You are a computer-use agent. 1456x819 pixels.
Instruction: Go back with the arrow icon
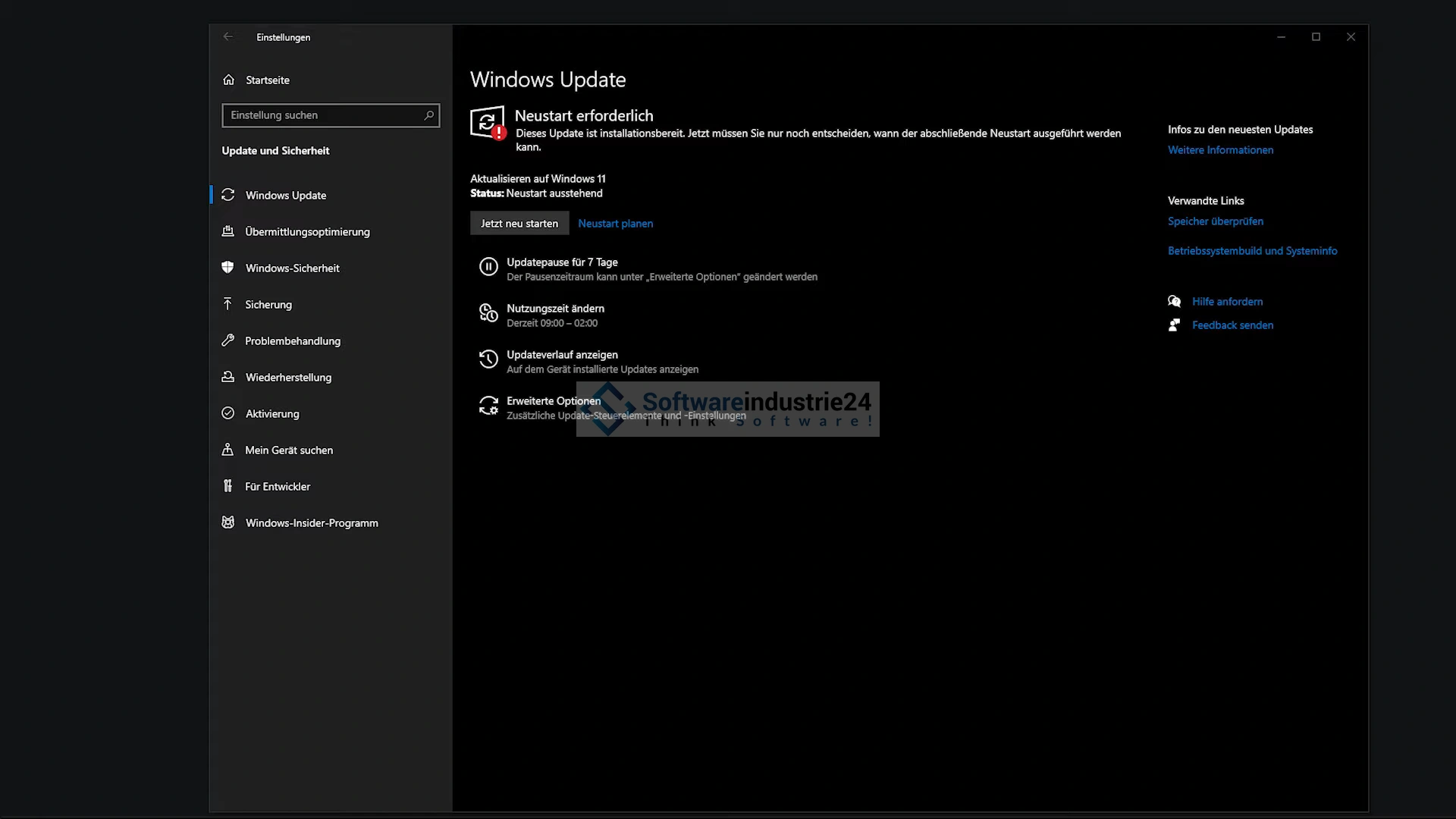pyautogui.click(x=228, y=36)
